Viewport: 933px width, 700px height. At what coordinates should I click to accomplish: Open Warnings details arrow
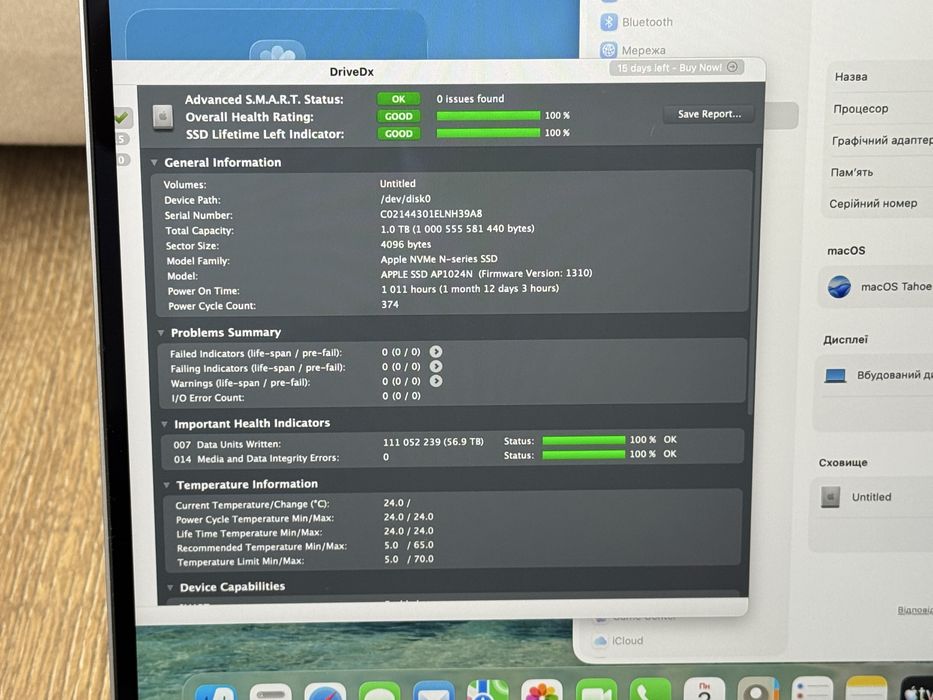(436, 381)
